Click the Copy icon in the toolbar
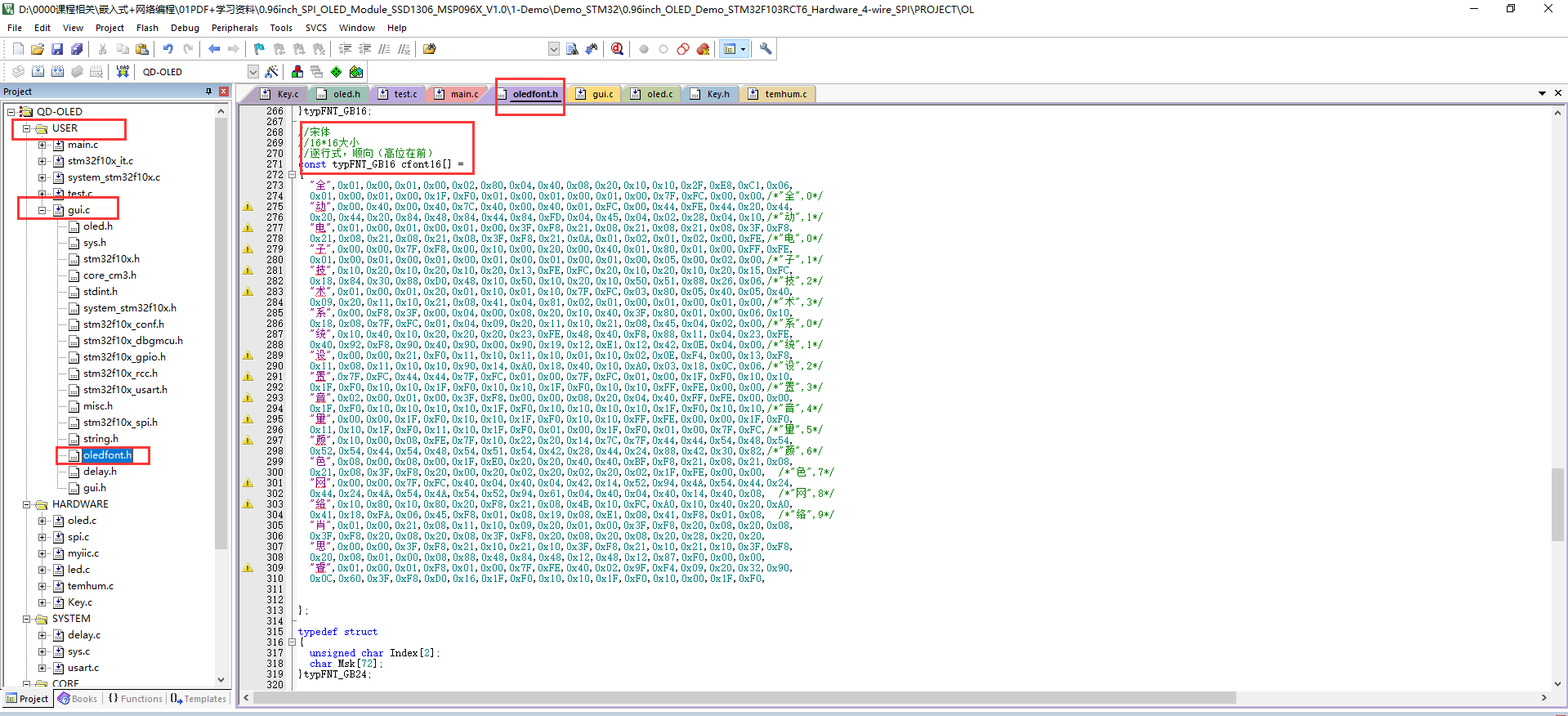Viewport: 1568px width, 716px height. pyautogui.click(x=123, y=49)
